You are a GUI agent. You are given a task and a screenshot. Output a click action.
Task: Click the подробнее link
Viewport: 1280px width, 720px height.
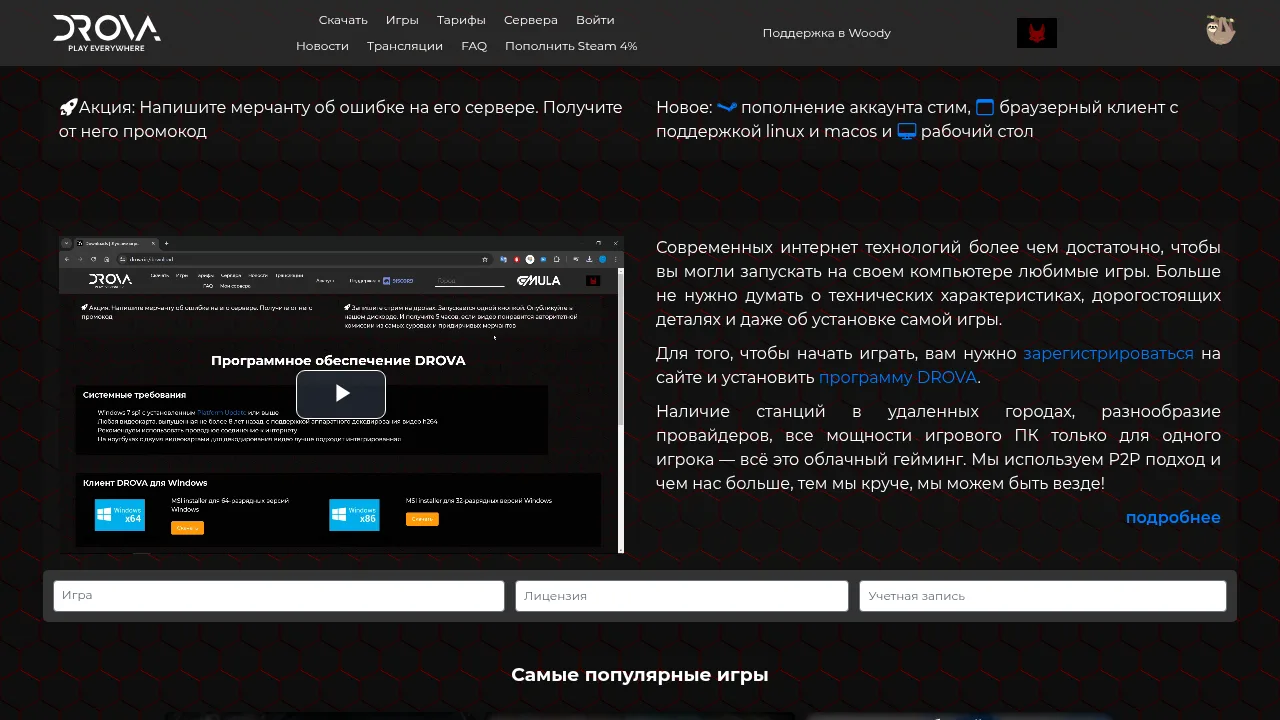[x=1173, y=517]
